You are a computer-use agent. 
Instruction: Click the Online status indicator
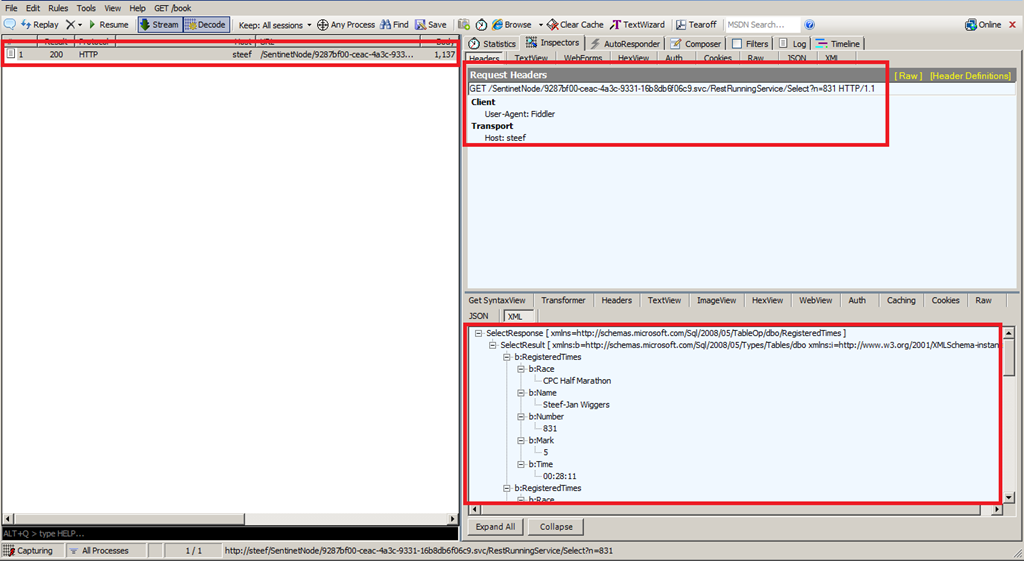pyautogui.click(x=983, y=24)
